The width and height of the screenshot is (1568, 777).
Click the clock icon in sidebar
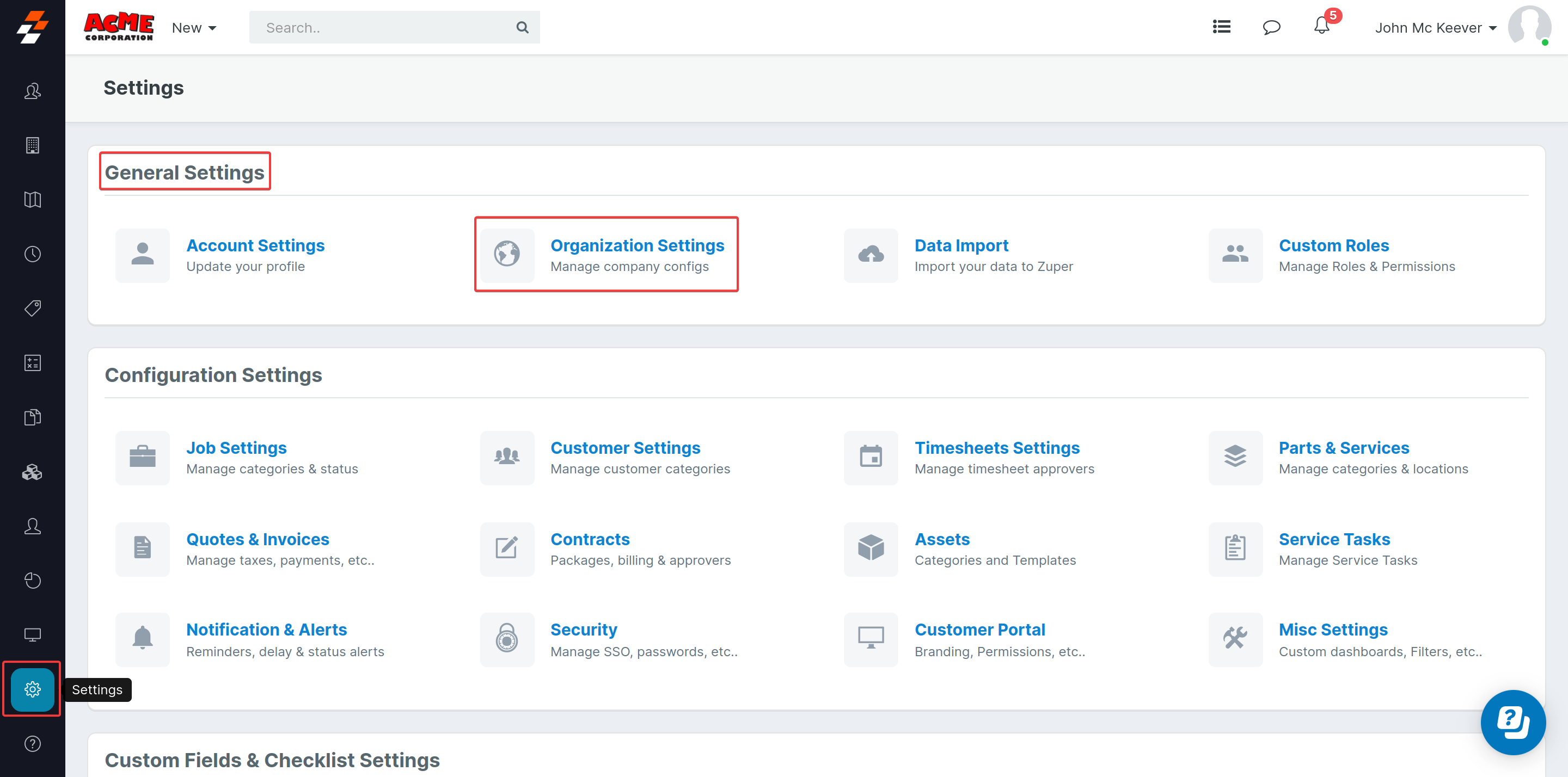[x=32, y=254]
